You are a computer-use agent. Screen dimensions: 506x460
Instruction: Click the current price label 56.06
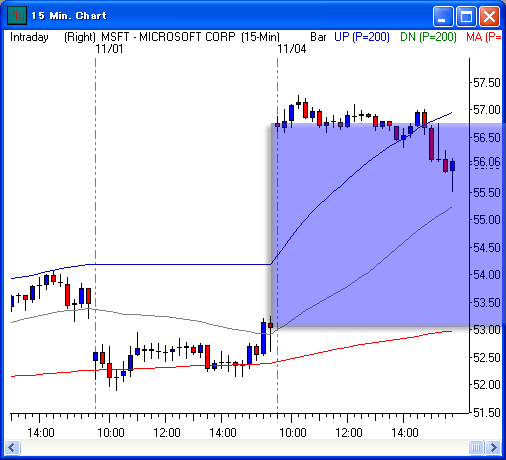(487, 162)
